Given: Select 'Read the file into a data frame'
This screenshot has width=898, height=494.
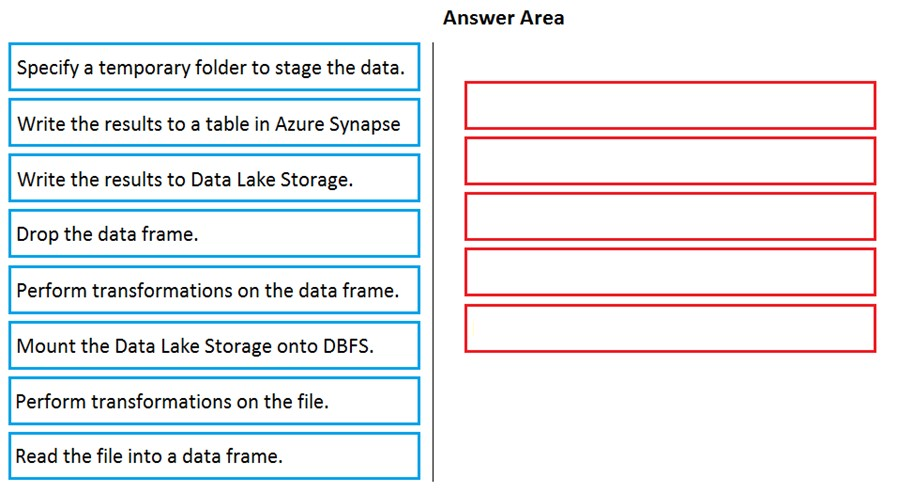Looking at the screenshot, I should point(214,456).
